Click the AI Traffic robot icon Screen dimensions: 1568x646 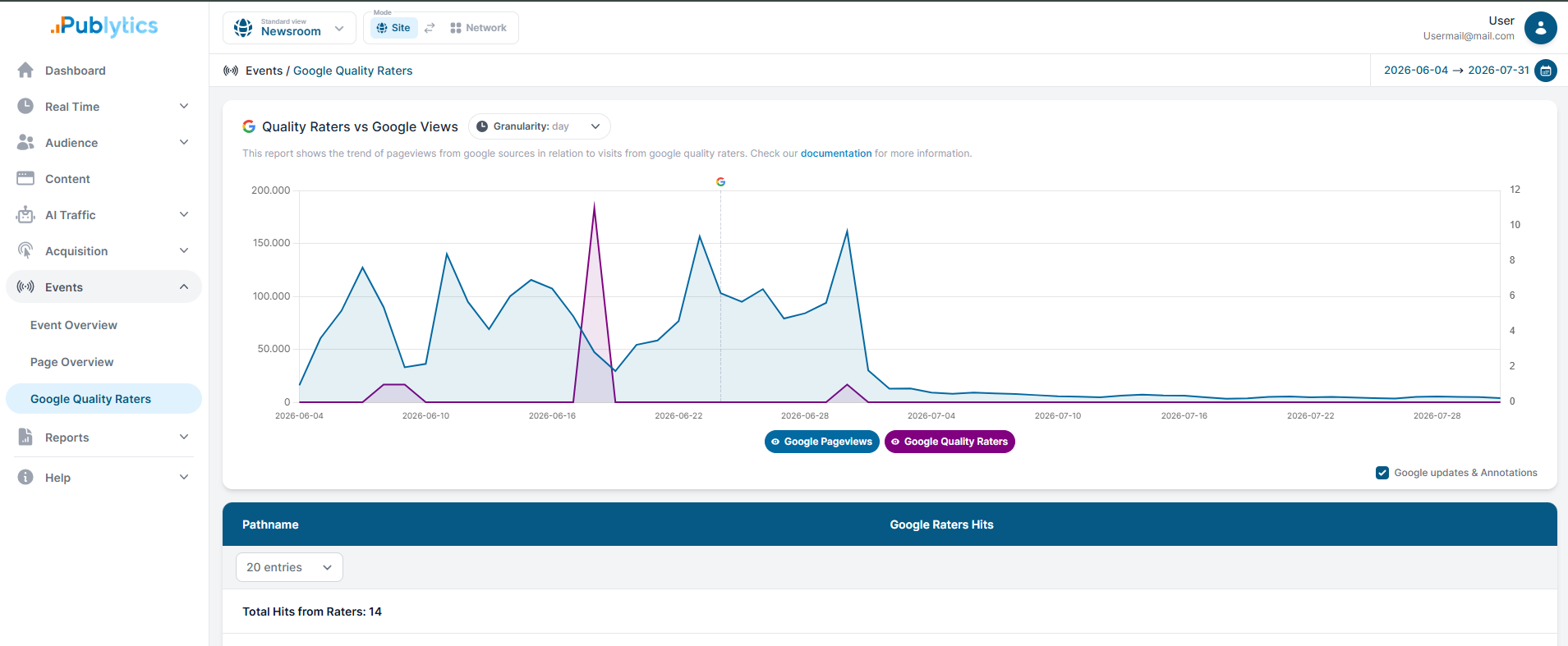tap(25, 215)
